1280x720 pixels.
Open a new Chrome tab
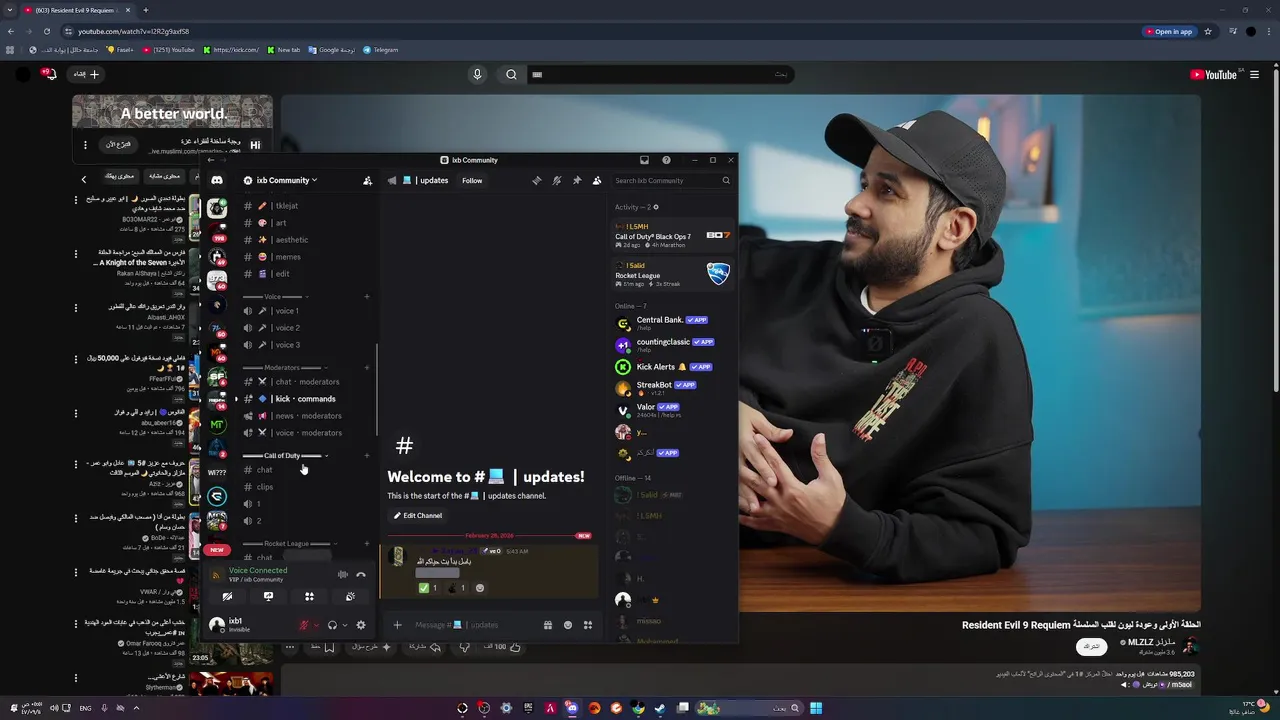[x=145, y=10]
